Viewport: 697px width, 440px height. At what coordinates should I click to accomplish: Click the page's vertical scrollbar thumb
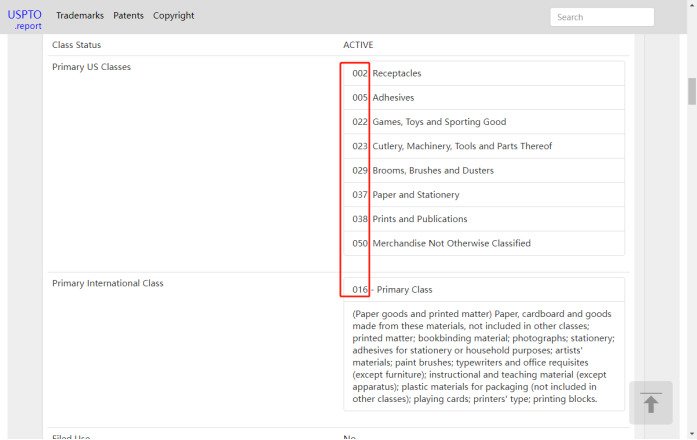coord(692,92)
